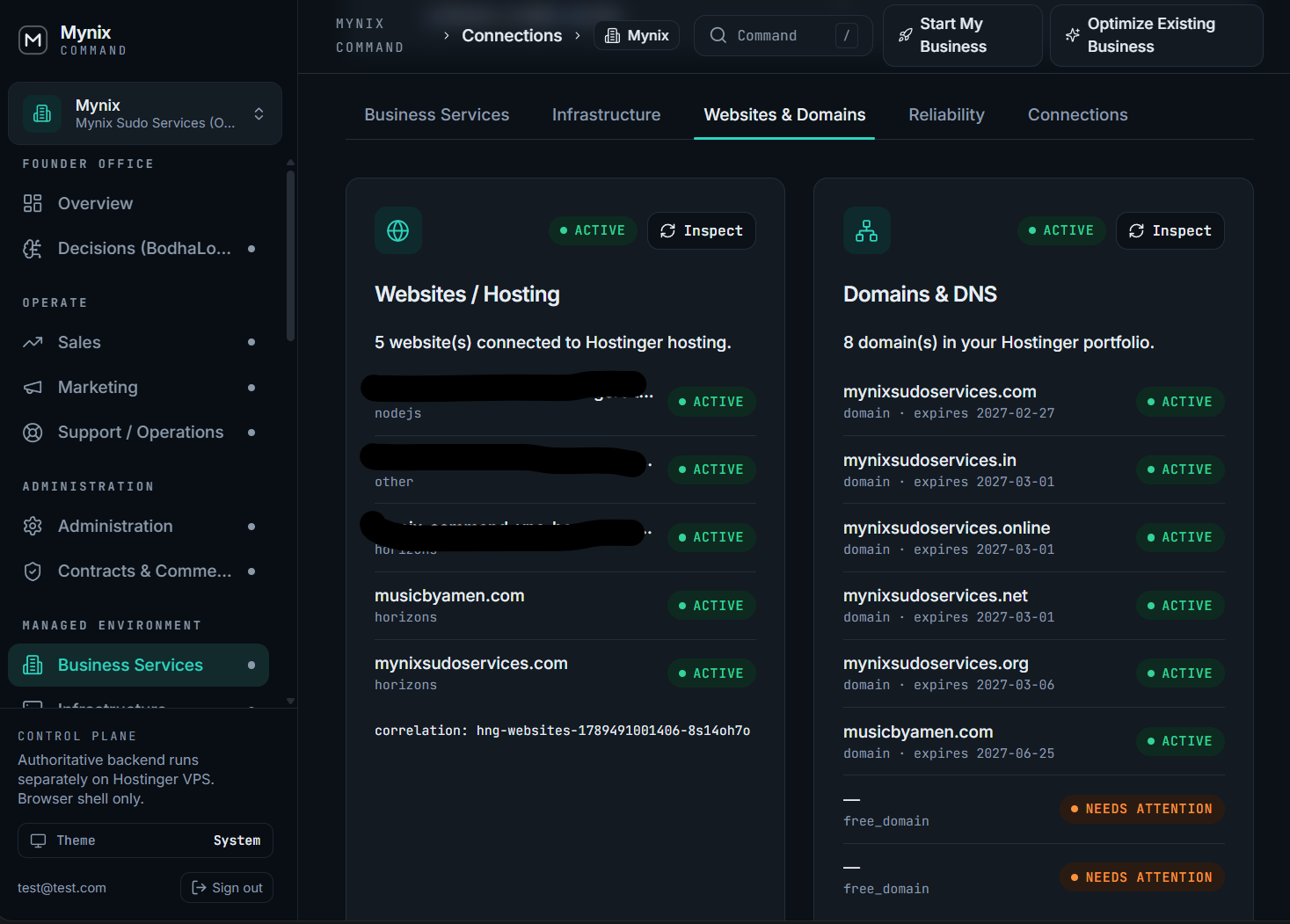Switch to the Reliability tab
Image resolution: width=1290 pixels, height=924 pixels.
click(946, 114)
